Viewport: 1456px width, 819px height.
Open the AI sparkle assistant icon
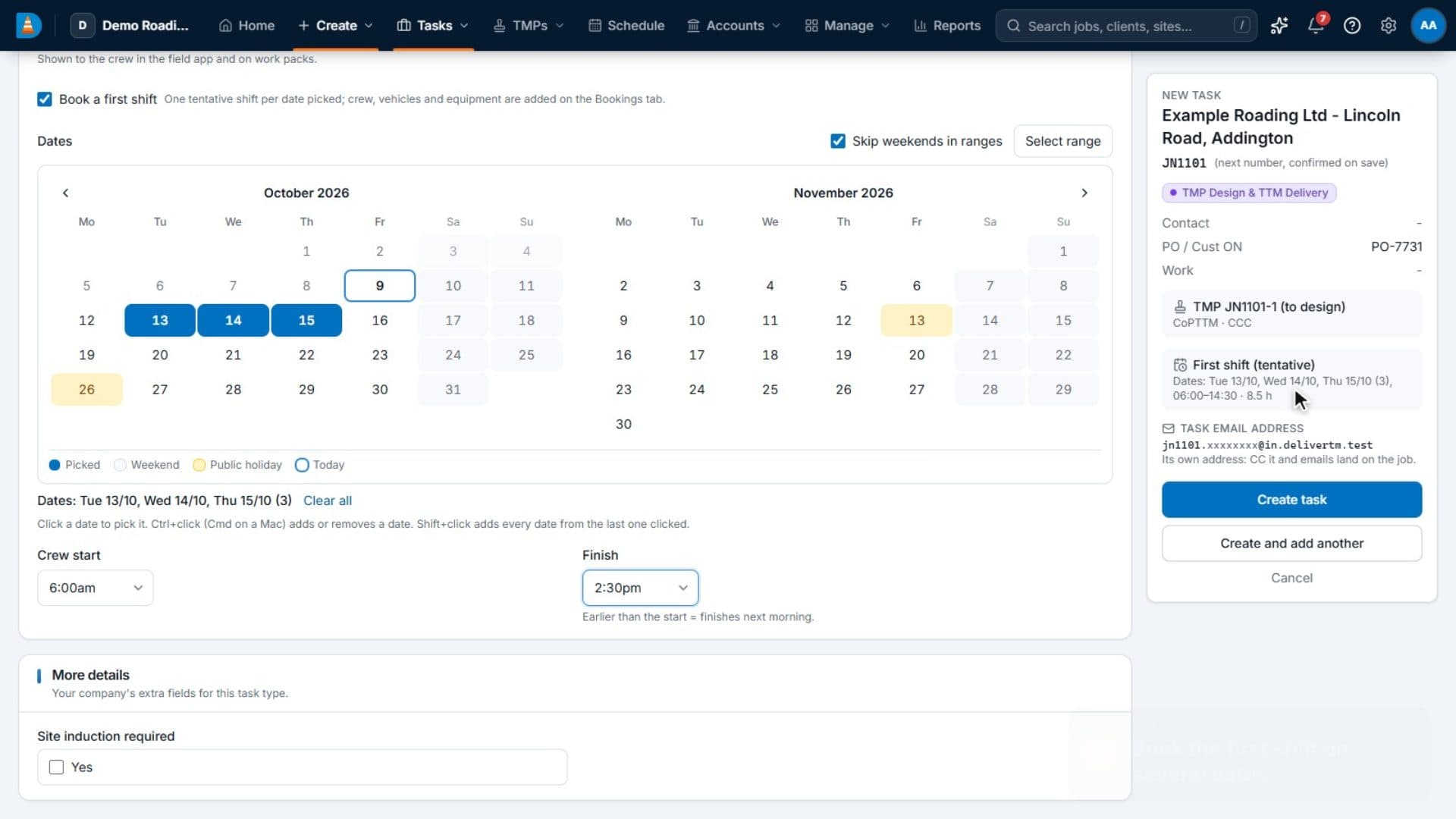(x=1279, y=26)
